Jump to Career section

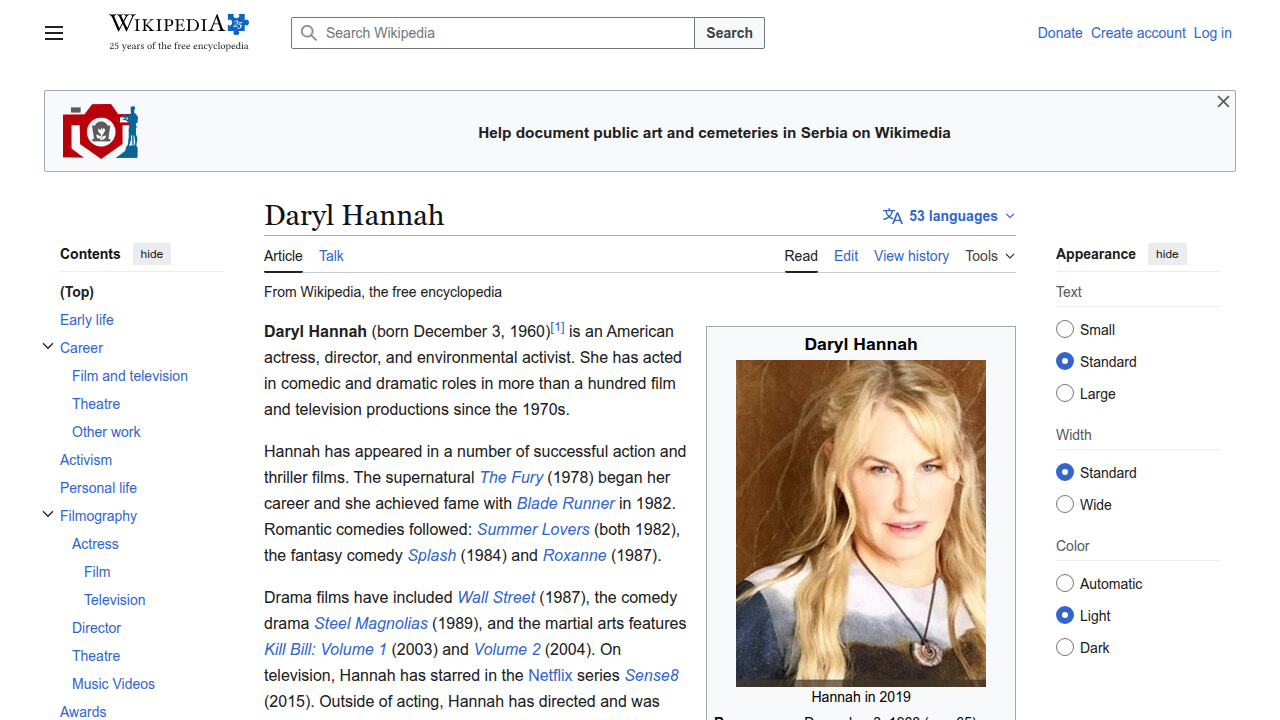[81, 348]
